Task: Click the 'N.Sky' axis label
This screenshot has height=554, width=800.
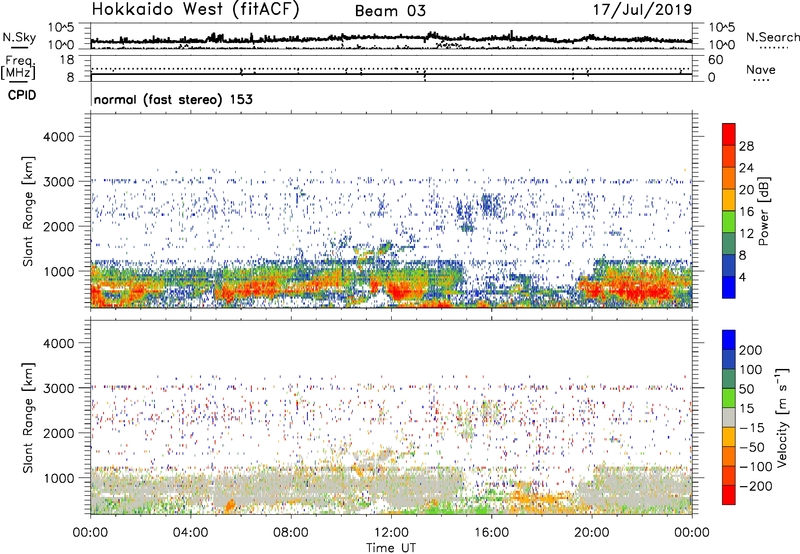Action: 19,37
